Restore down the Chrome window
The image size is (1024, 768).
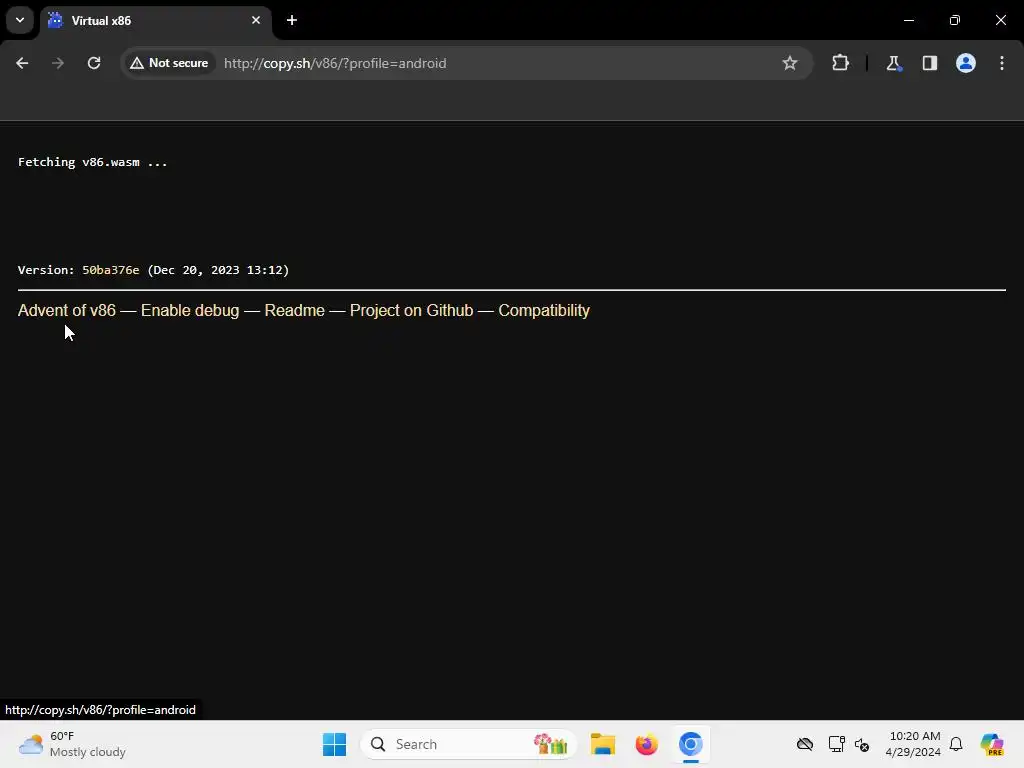click(955, 20)
